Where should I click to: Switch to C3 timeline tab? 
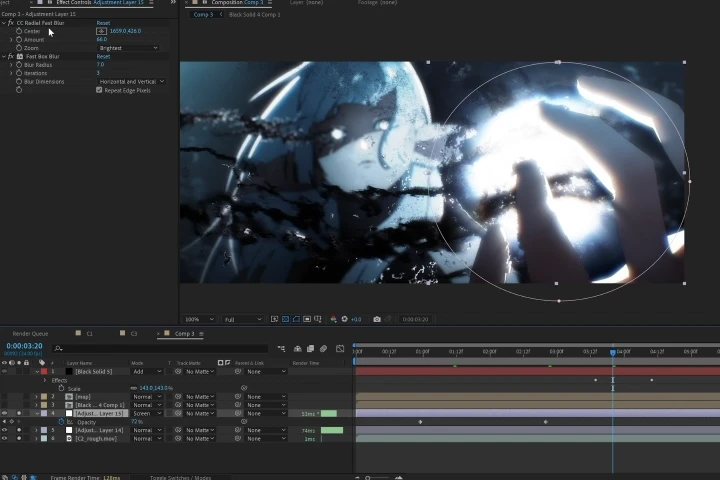pyautogui.click(x=134, y=334)
